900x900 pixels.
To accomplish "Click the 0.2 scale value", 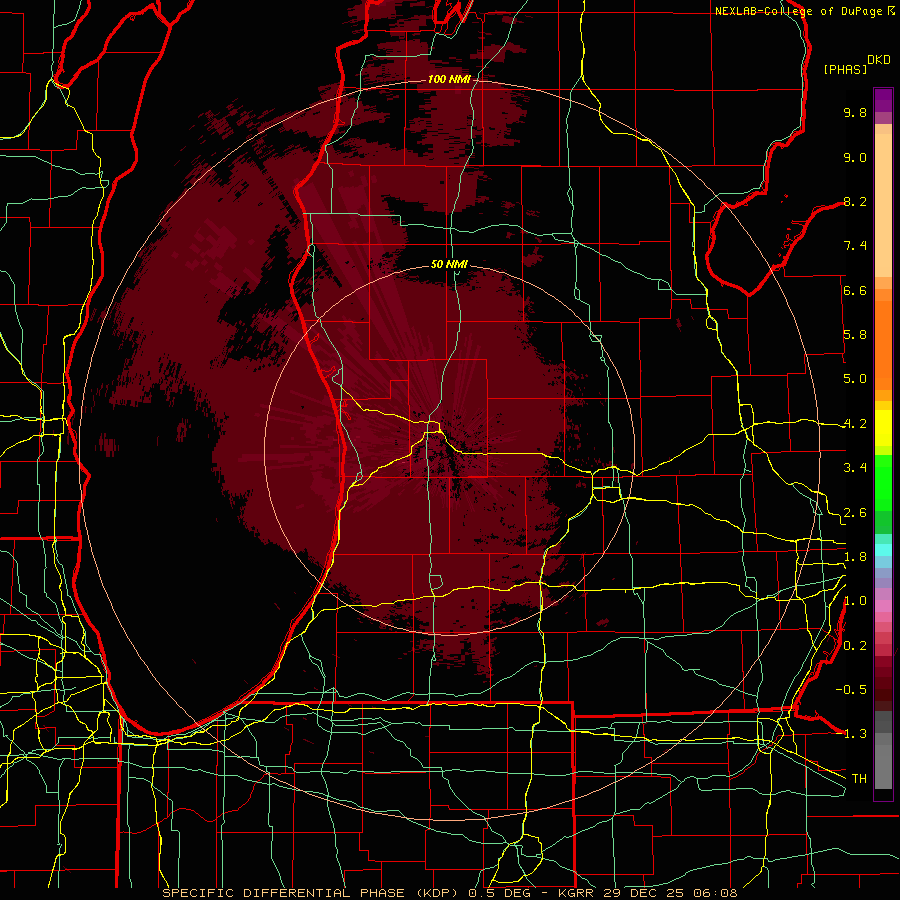I will (x=855, y=646).
